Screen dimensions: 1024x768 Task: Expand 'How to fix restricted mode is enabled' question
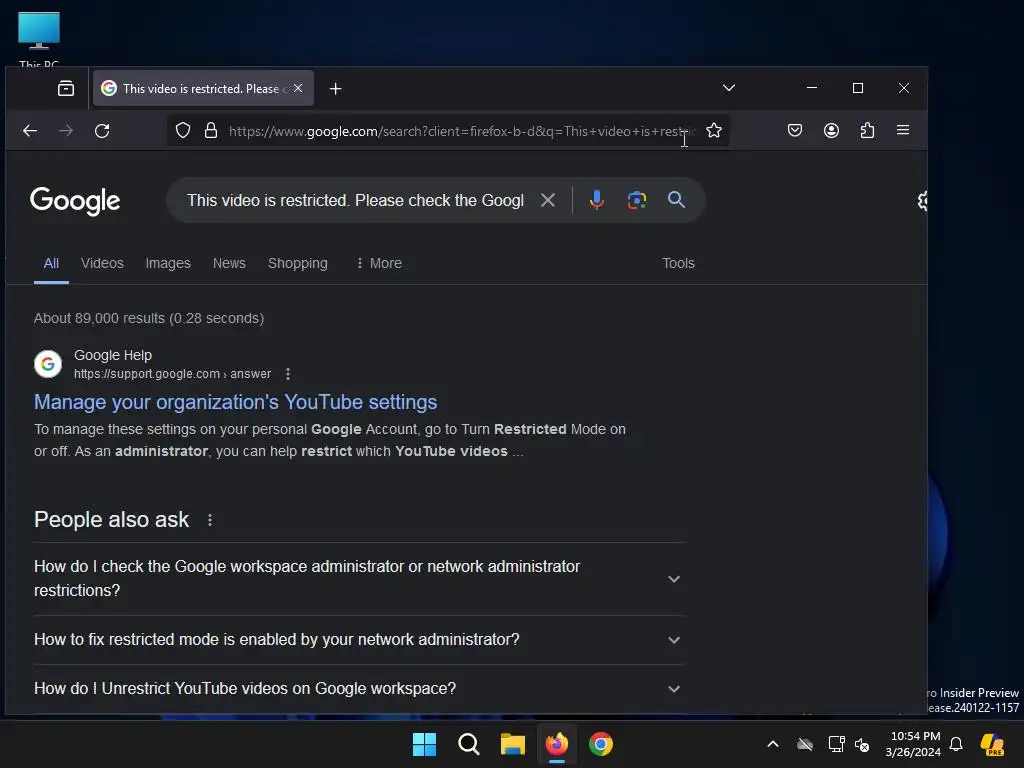[x=359, y=640]
